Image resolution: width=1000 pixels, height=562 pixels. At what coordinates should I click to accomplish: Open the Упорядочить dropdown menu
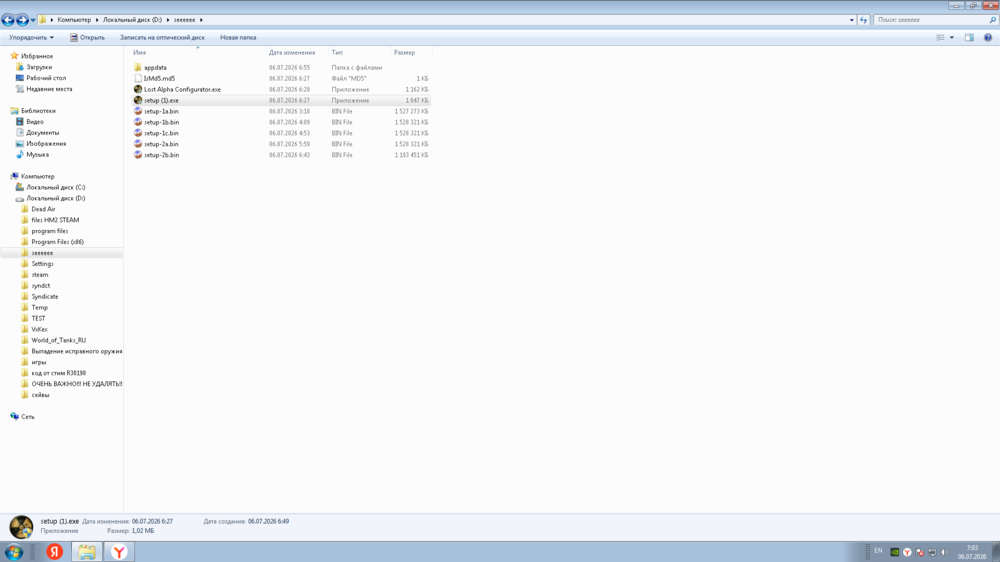pos(31,38)
